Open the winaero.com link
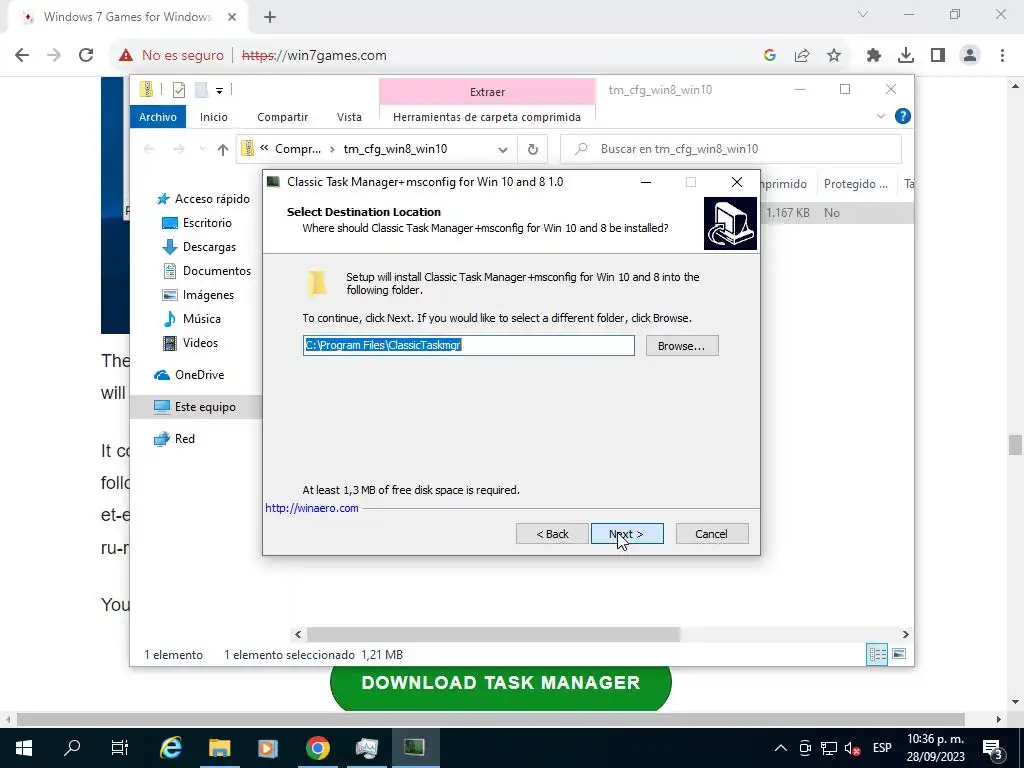1024x768 pixels. pyautogui.click(x=312, y=508)
